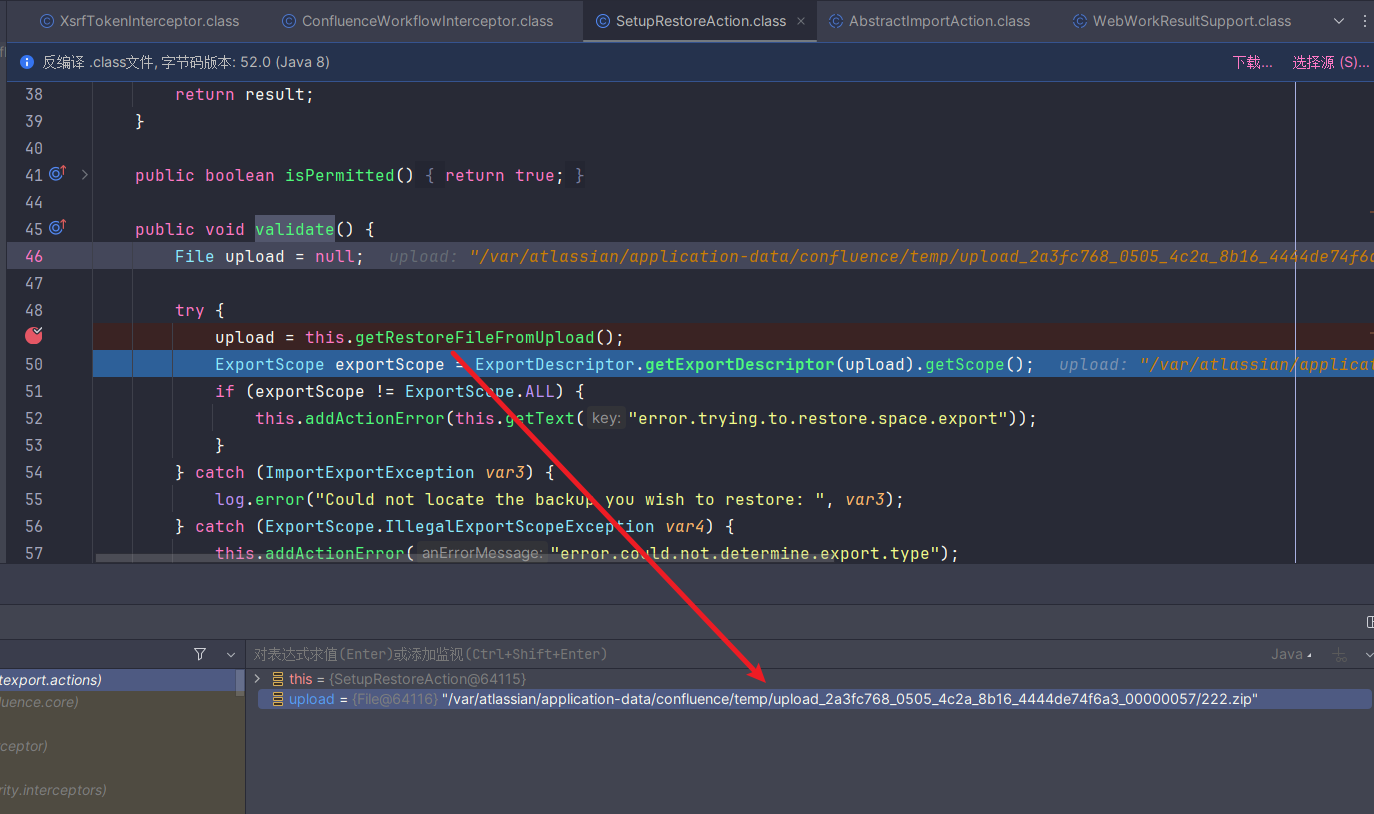This screenshot has width=1374, height=814.
Task: Click 'ExportScope.ALL' on line 51
Action: (480, 391)
